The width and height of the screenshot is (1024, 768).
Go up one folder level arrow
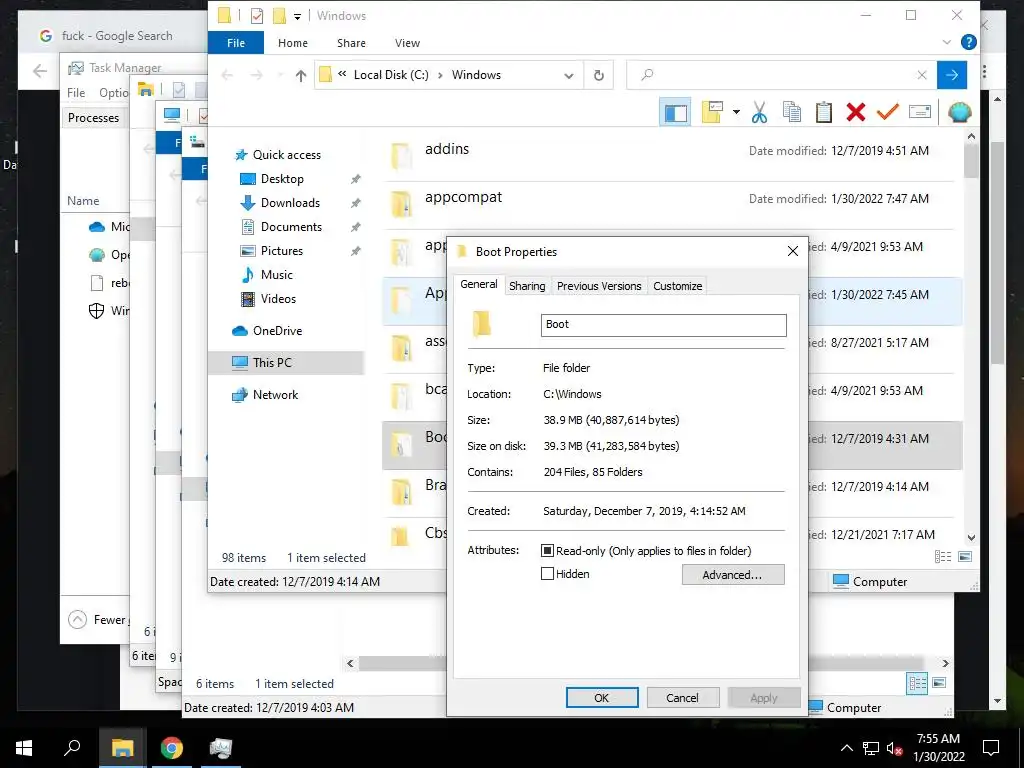(x=300, y=76)
